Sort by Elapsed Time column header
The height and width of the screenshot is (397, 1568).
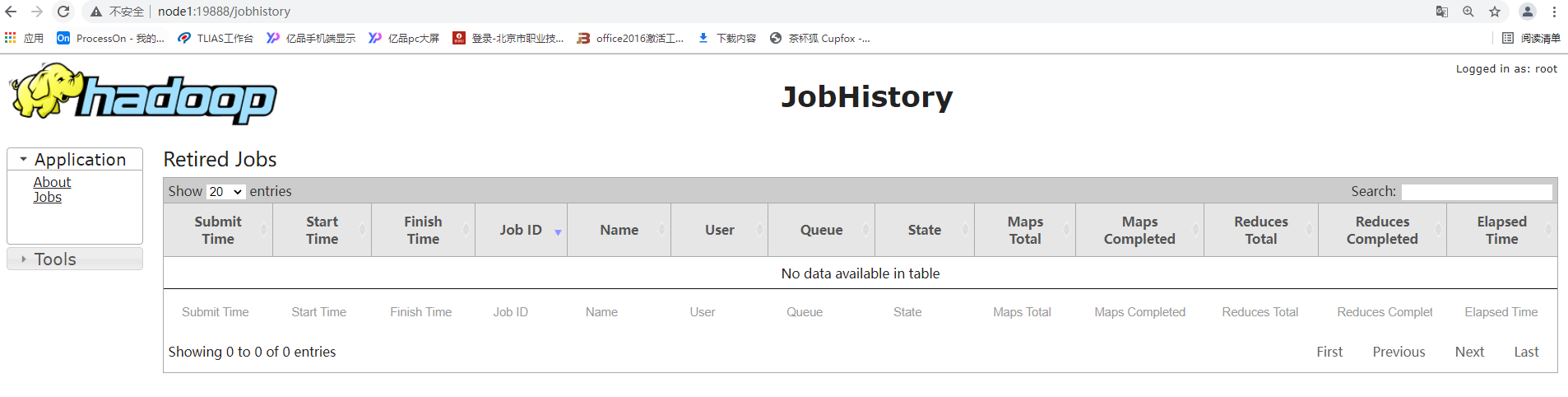(x=1501, y=230)
